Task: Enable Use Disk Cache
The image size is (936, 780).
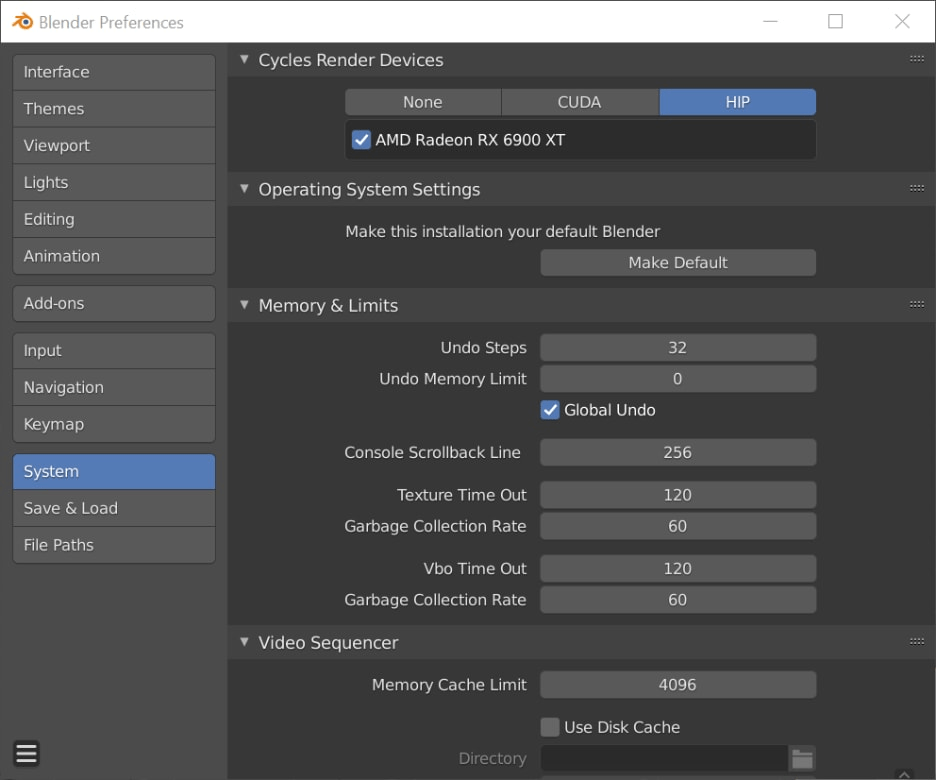Action: point(550,727)
